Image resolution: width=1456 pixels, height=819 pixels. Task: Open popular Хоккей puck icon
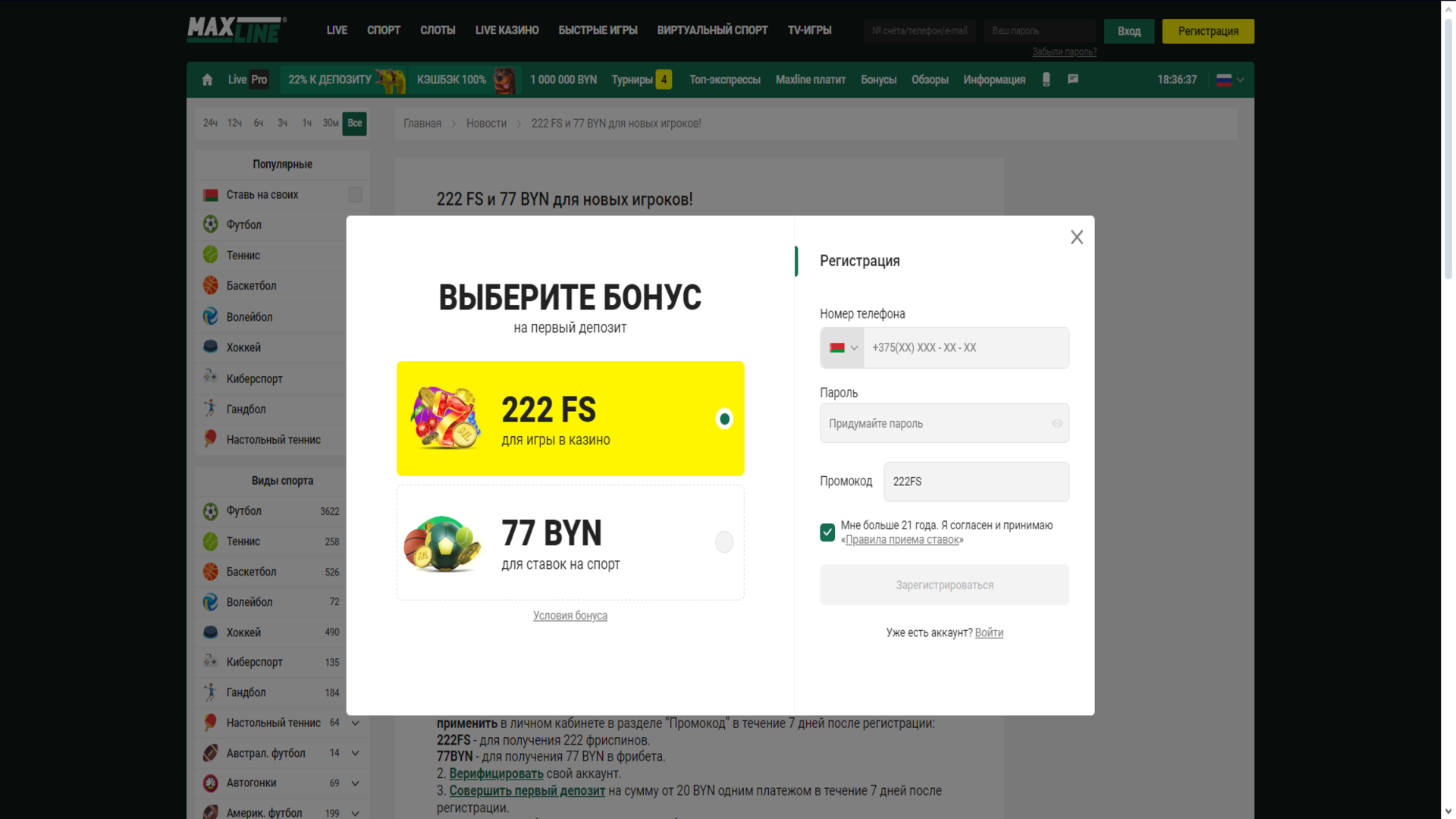tap(211, 347)
